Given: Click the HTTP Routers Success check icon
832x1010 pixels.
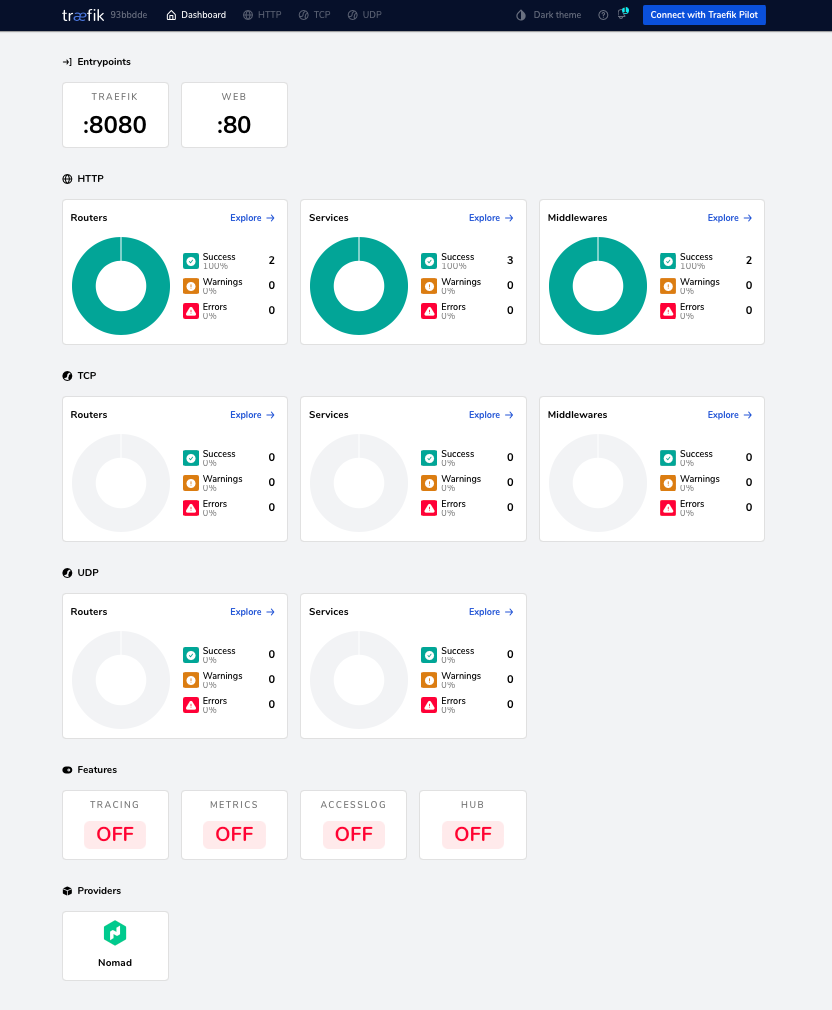Looking at the screenshot, I should click(191, 261).
